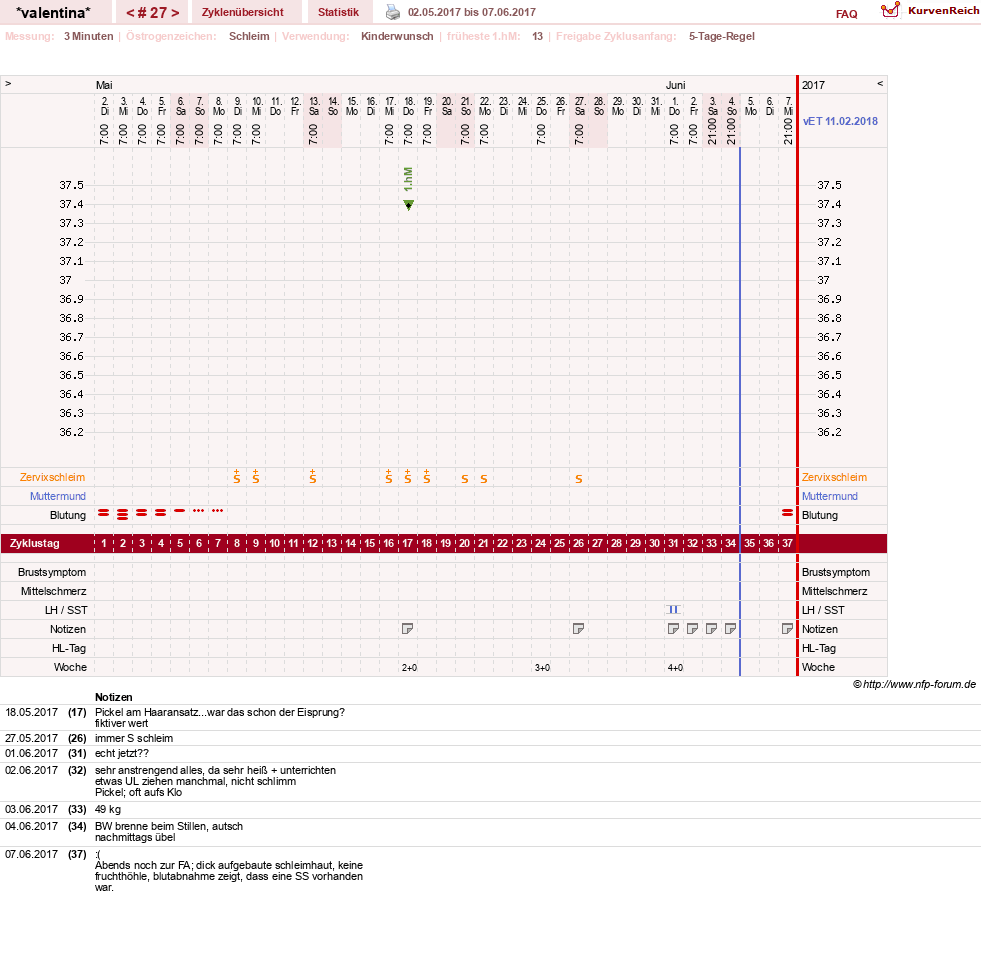The image size is (981, 956).
Task: Open the note icon on cycle day 37
Action: 787,629
